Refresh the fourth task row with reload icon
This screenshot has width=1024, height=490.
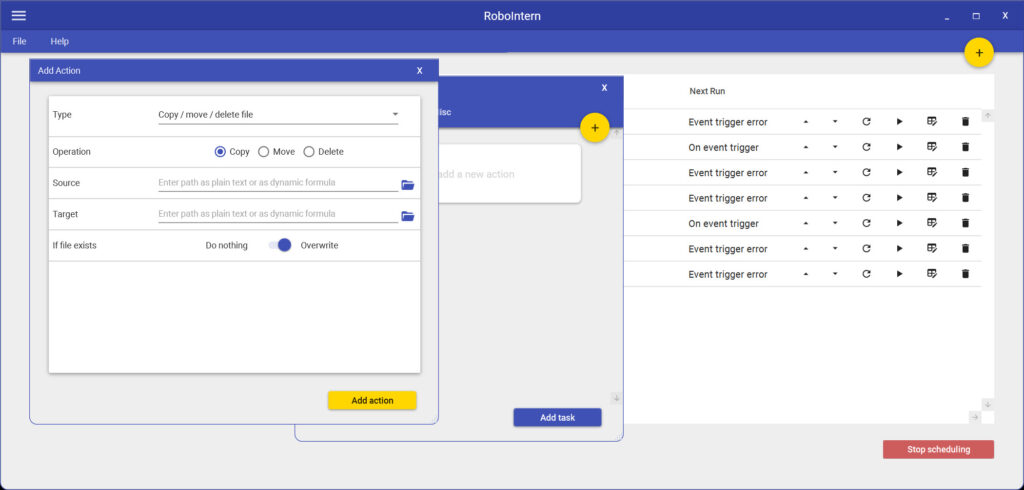(x=867, y=198)
